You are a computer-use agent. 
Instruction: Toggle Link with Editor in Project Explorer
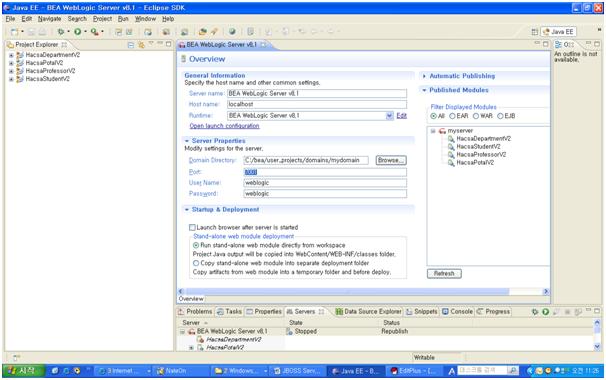pyautogui.click(x=141, y=45)
